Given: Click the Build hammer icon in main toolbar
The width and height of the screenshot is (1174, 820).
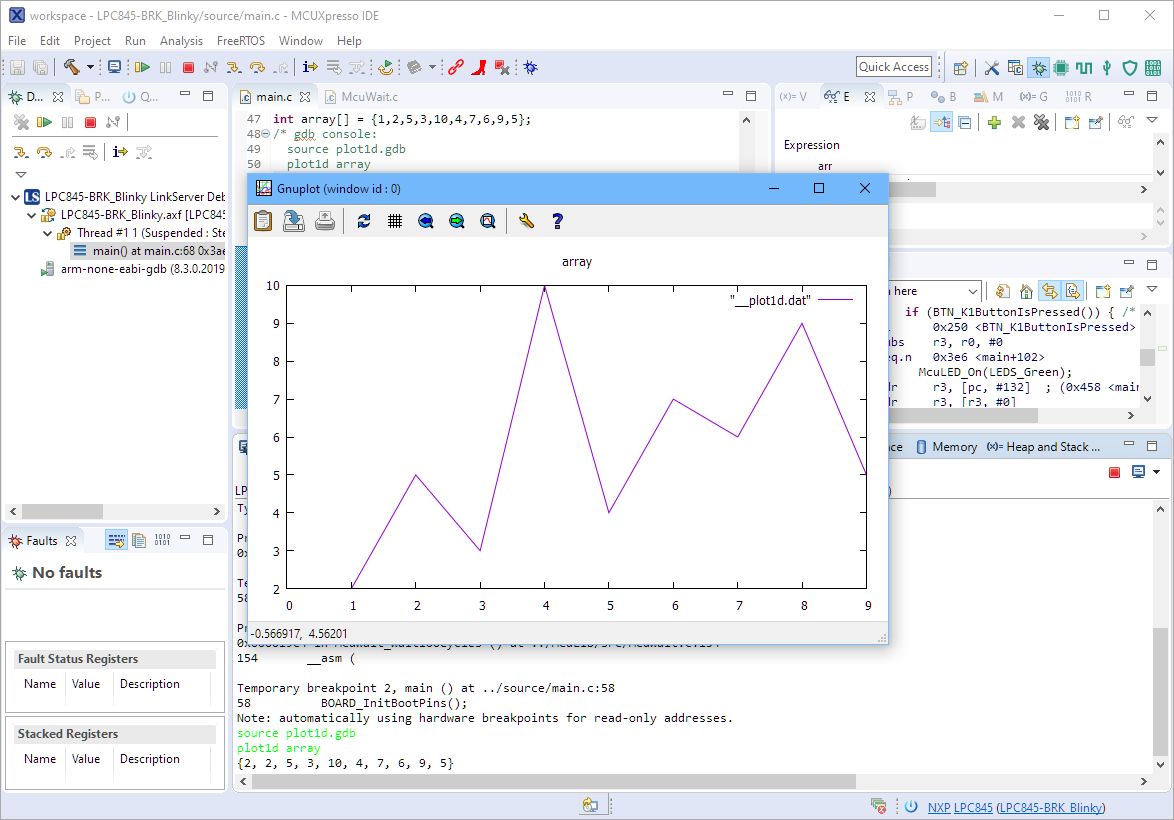Looking at the screenshot, I should (71, 67).
